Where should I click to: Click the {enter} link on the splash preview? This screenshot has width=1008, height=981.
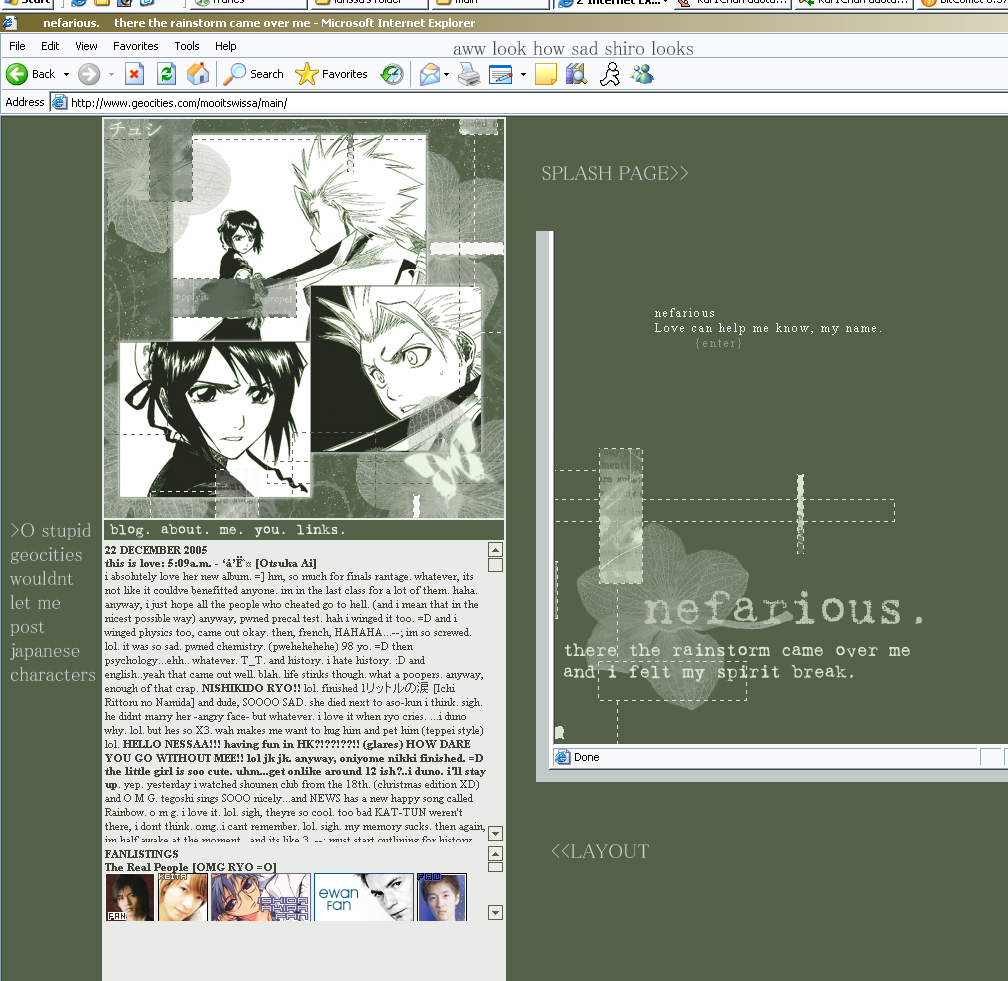coord(718,343)
